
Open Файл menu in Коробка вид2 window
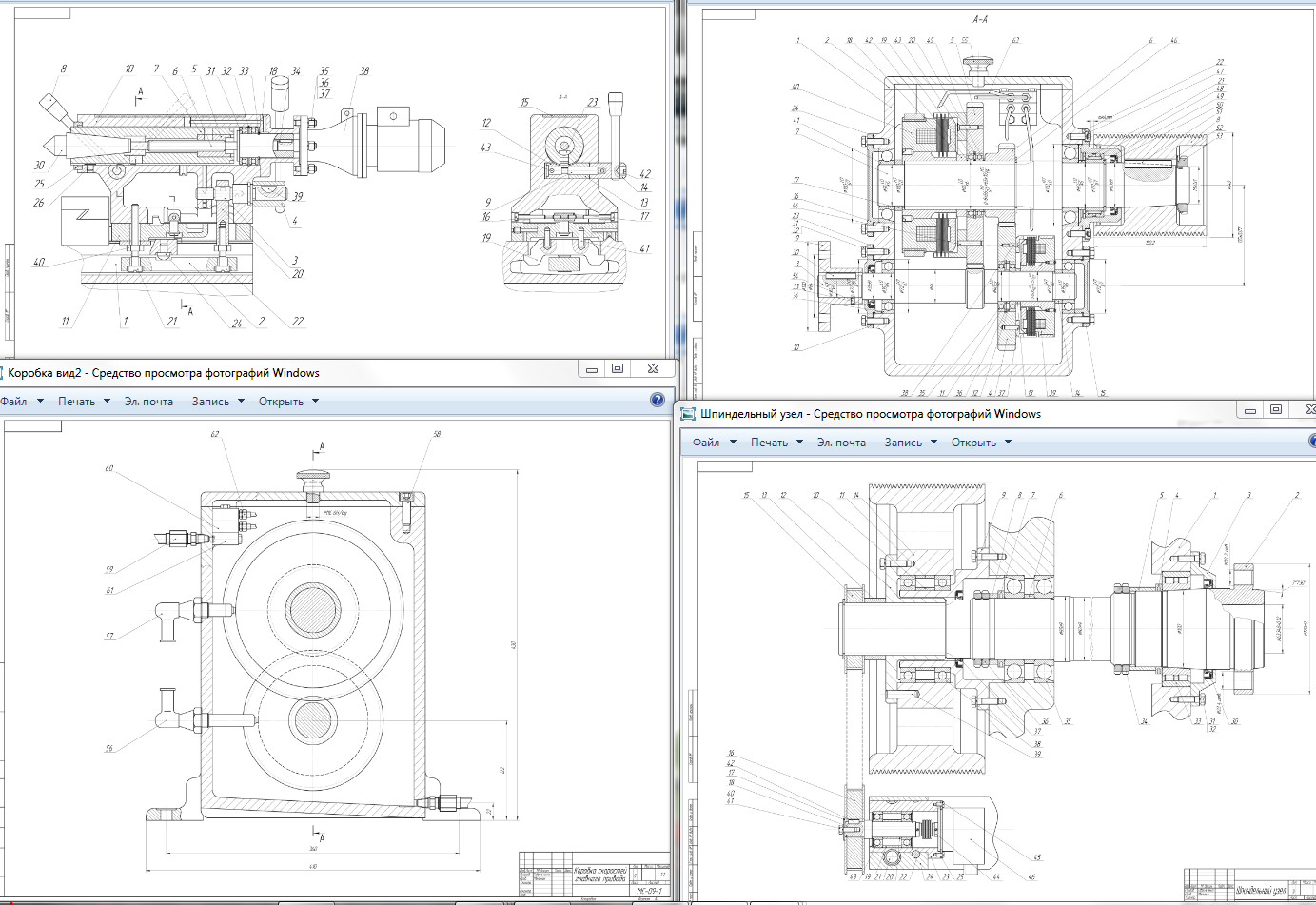pyautogui.click(x=13, y=402)
